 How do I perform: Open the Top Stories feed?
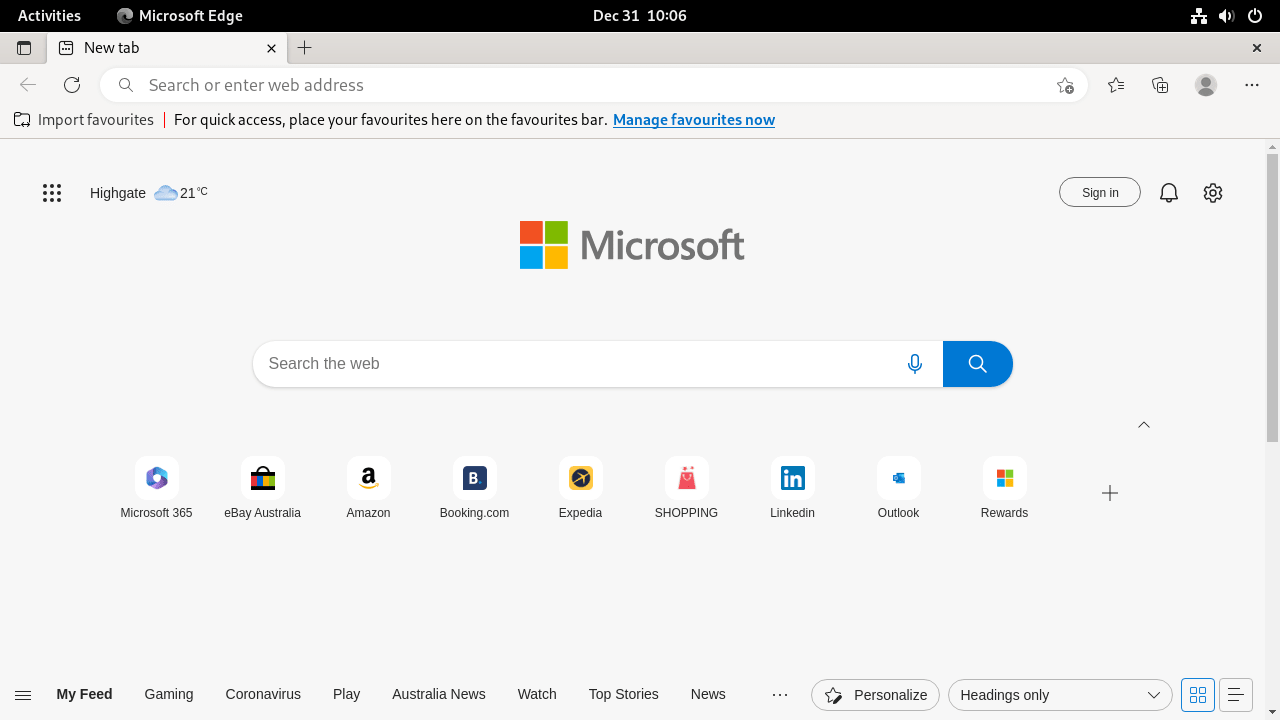pyautogui.click(x=623, y=694)
